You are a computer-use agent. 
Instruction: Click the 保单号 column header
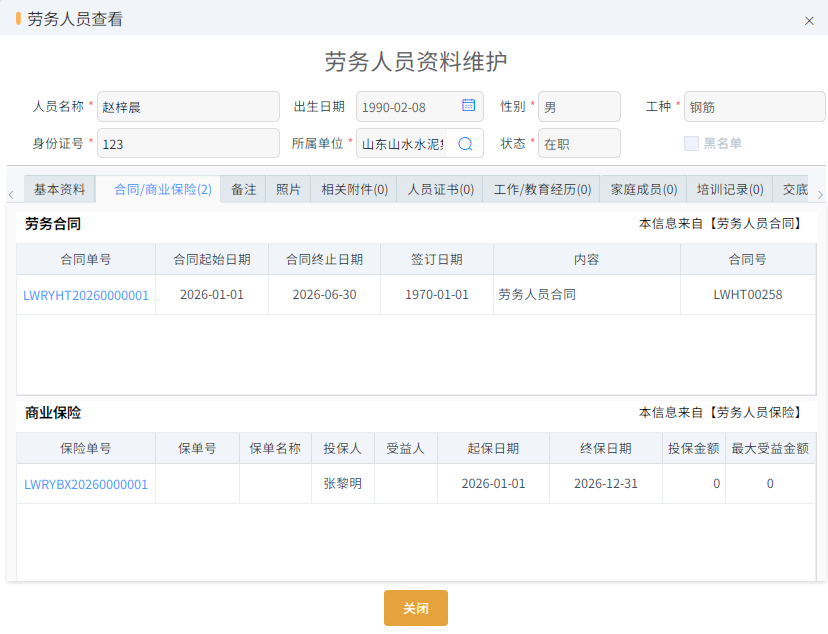(x=197, y=448)
